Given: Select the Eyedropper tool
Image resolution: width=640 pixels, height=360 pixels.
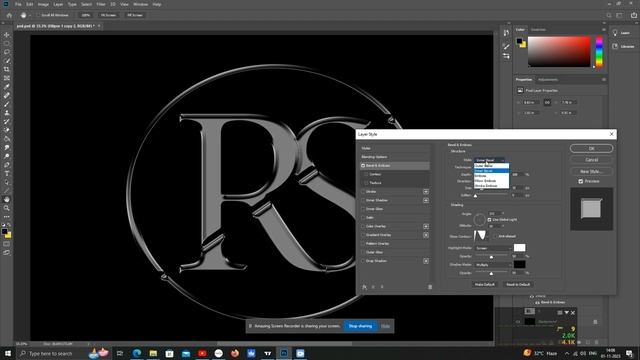Looking at the screenshot, I should pos(7,87).
